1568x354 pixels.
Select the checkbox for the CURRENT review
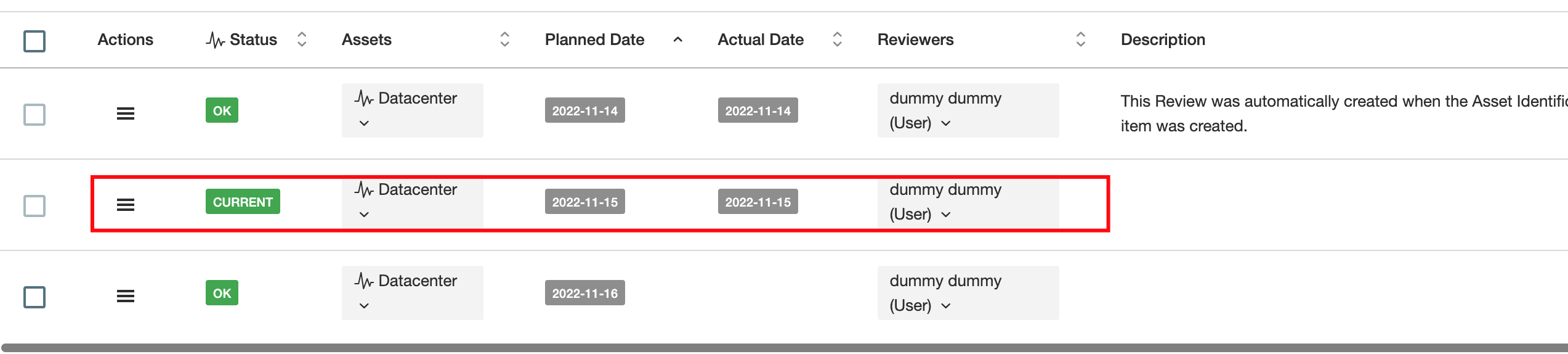click(34, 205)
